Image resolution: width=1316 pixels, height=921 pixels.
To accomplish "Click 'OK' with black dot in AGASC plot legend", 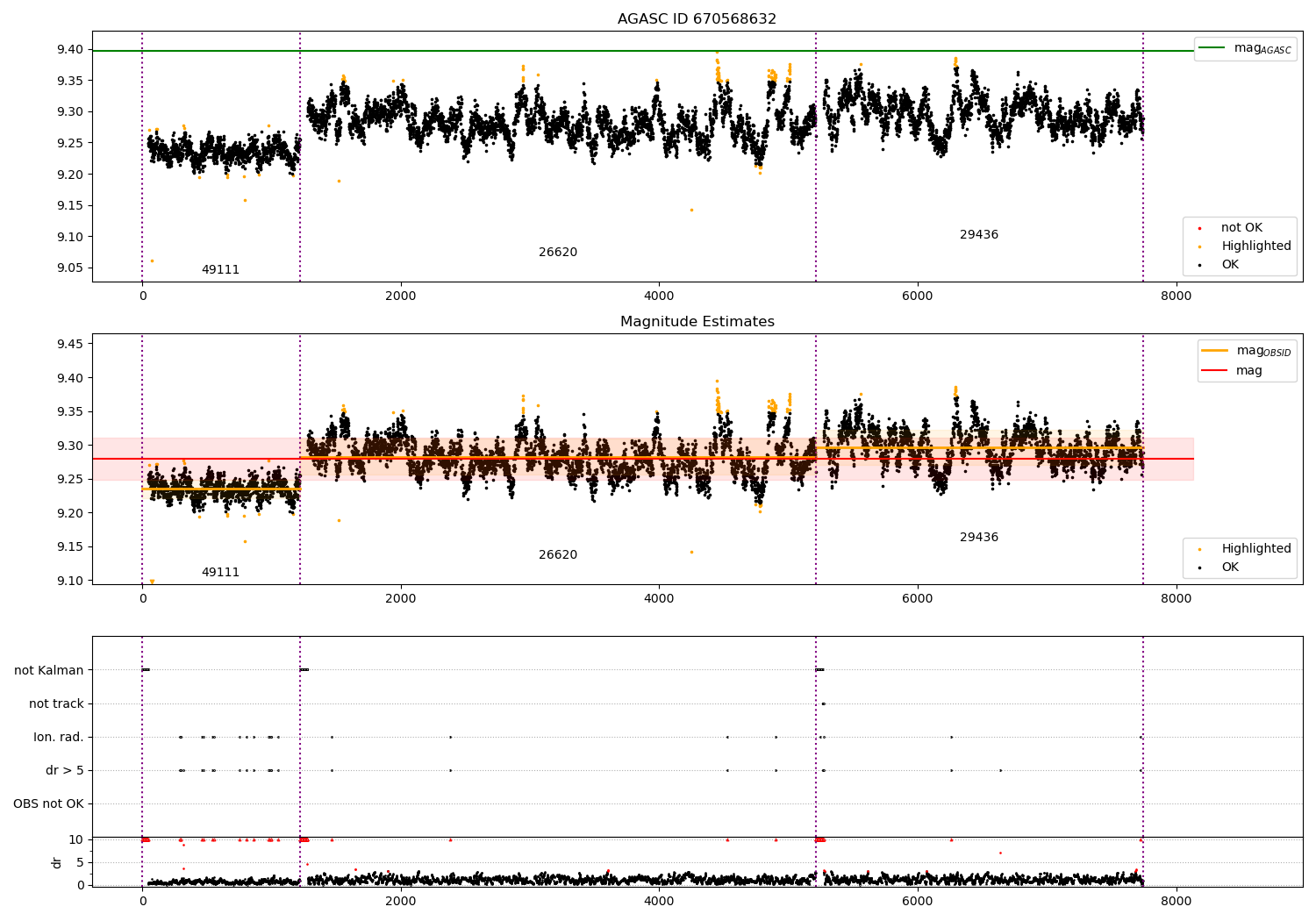I will (1230, 265).
